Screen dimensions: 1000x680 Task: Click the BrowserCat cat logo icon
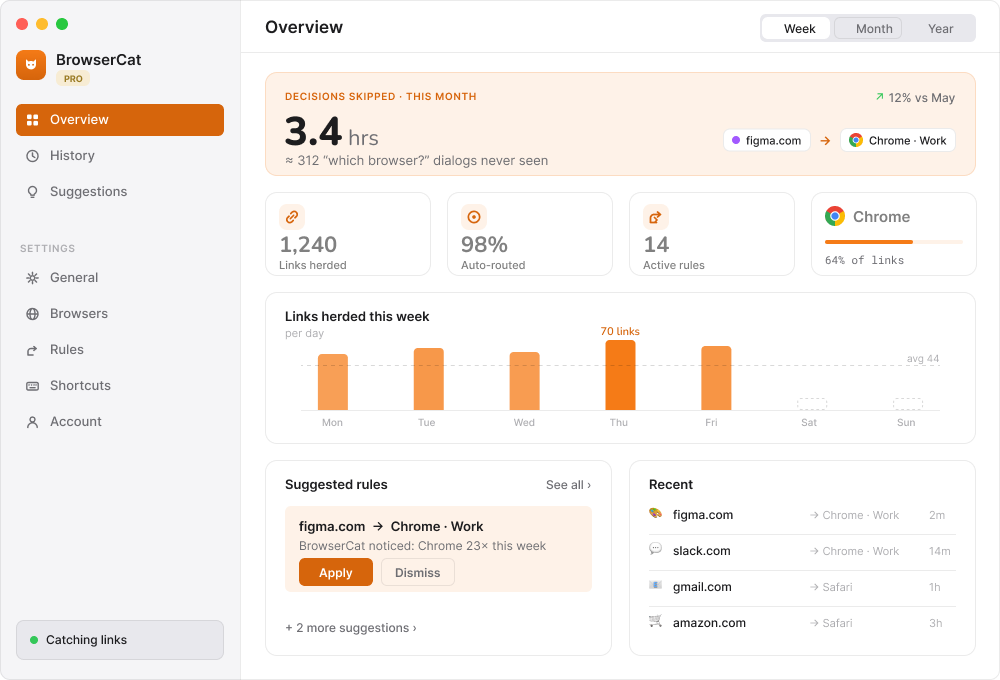point(31,65)
